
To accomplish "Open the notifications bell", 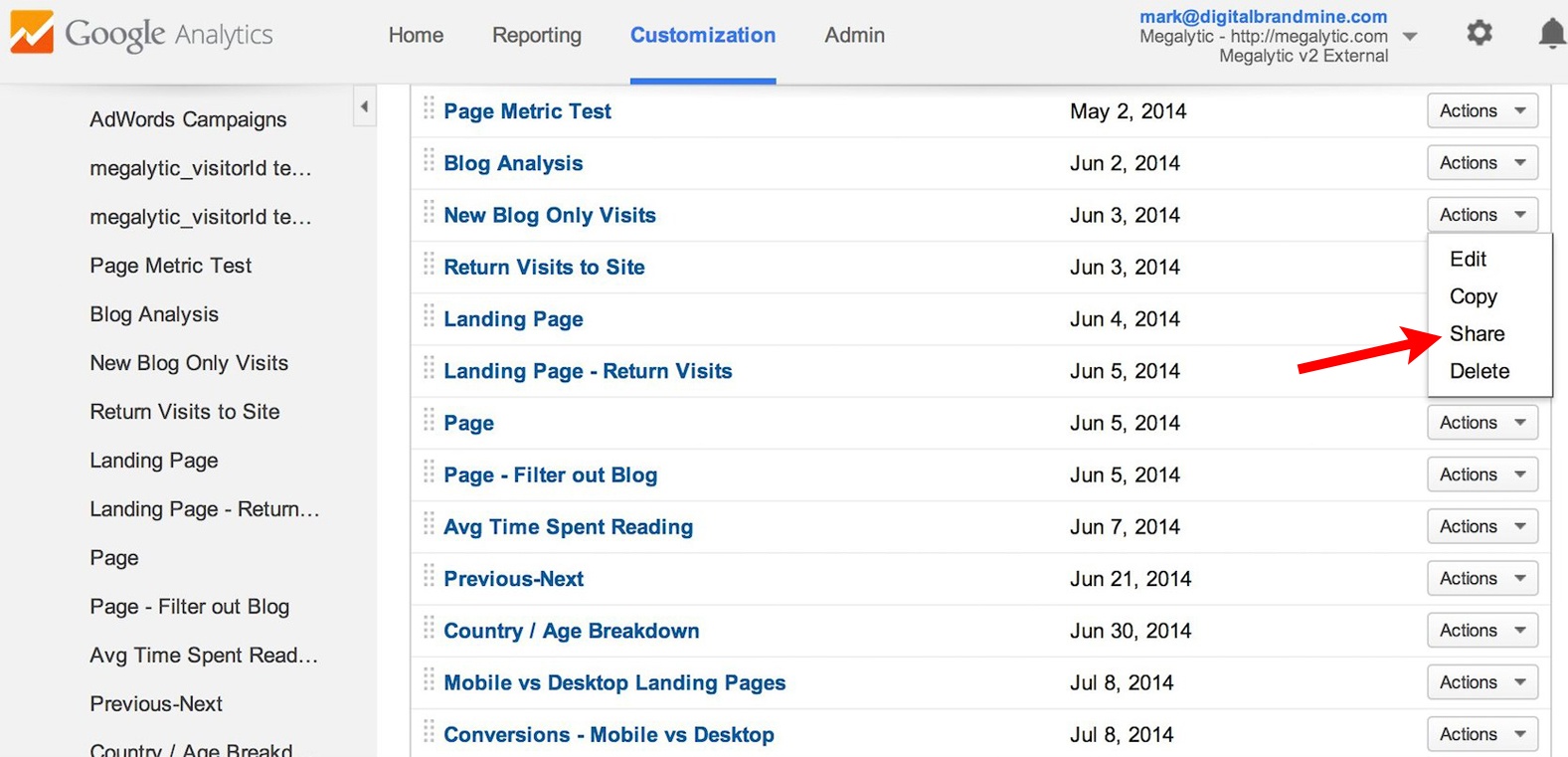I will tap(1551, 34).
